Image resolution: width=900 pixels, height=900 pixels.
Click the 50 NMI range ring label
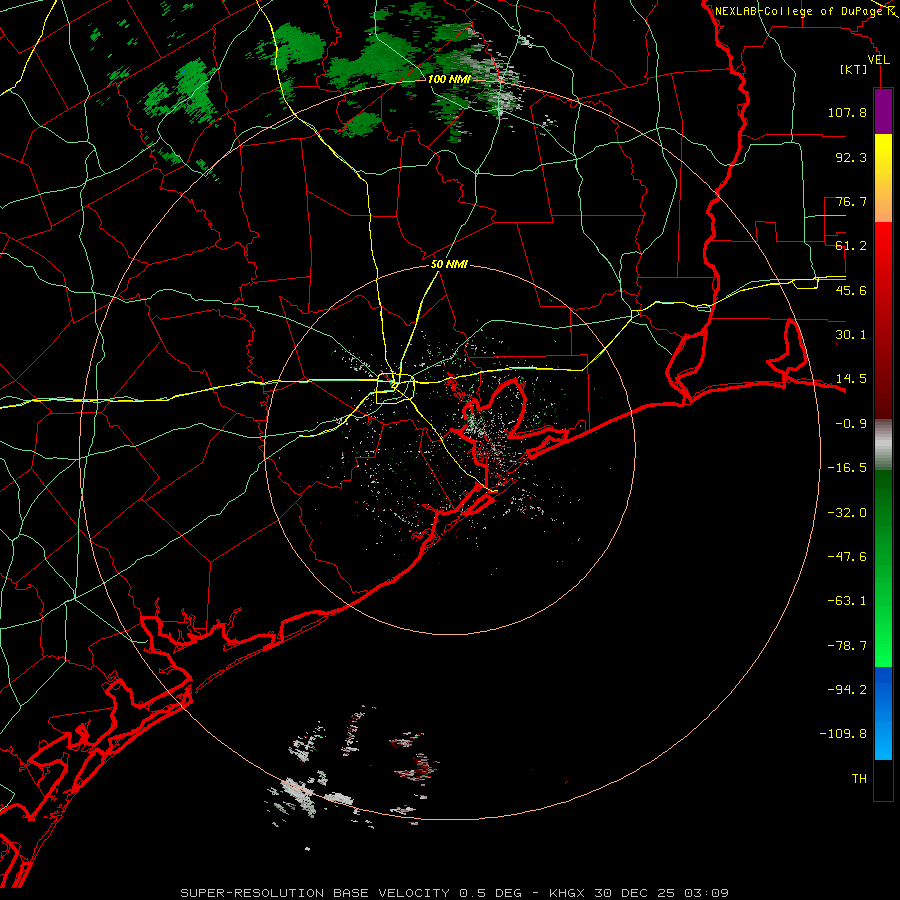(449, 265)
